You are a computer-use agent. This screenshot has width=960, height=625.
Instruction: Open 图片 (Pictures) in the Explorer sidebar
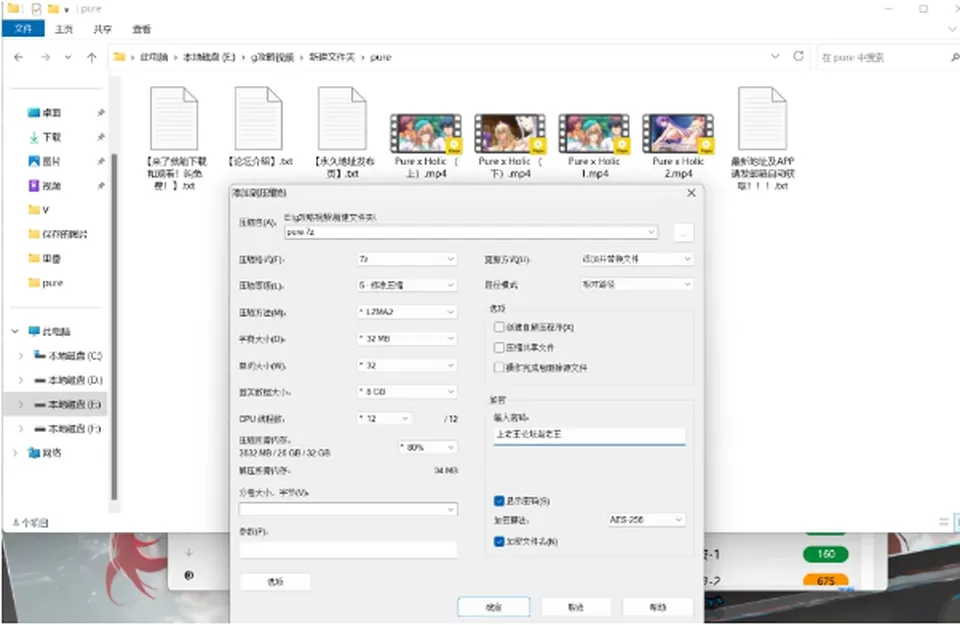point(51,161)
